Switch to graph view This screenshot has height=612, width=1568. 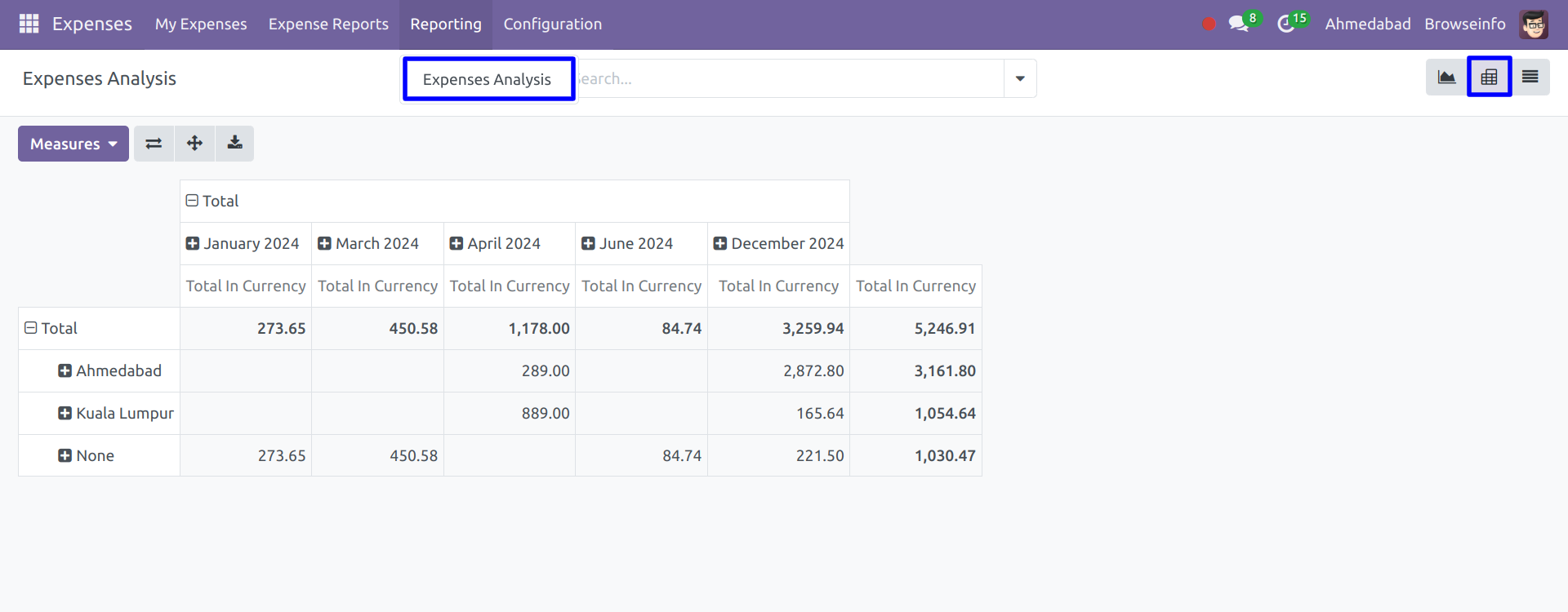pos(1446,78)
